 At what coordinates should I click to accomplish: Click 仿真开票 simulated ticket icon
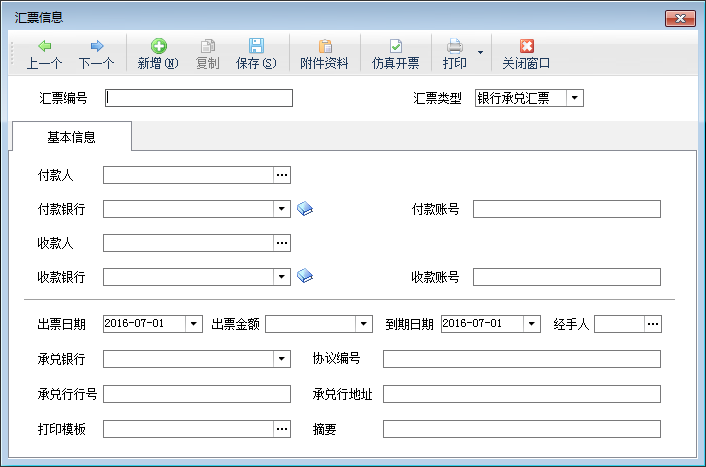click(395, 46)
